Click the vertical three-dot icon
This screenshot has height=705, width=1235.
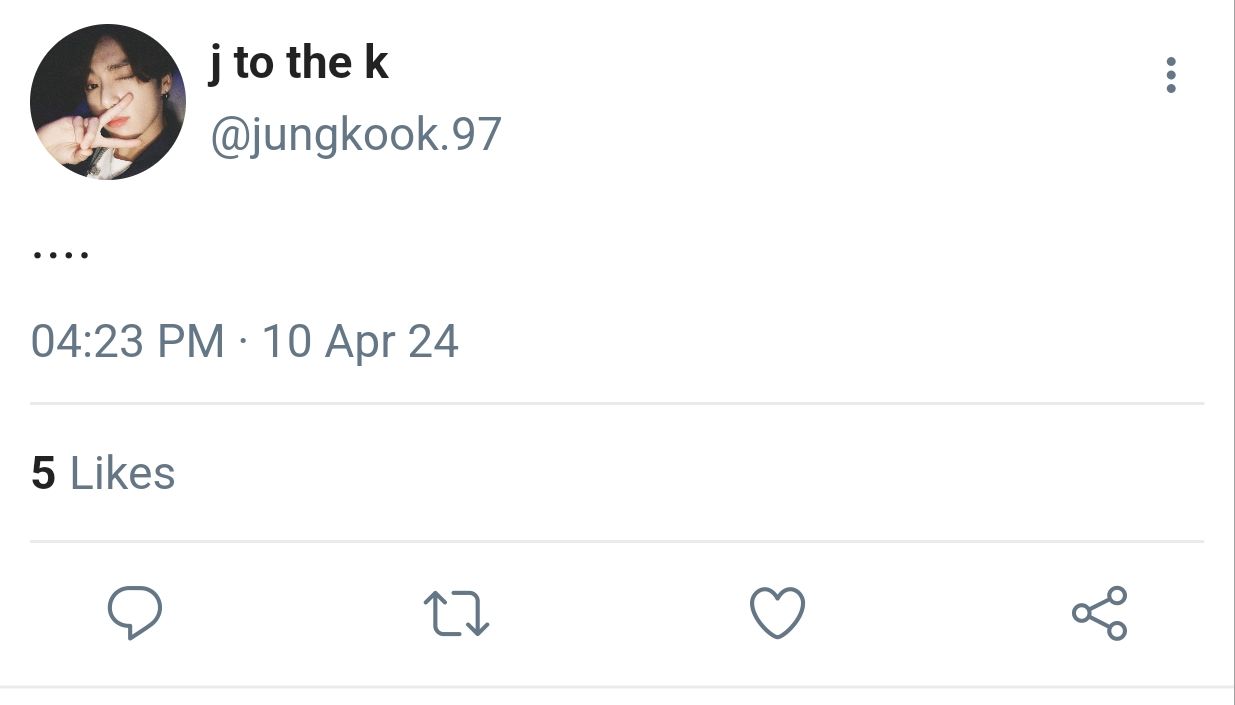(1170, 76)
